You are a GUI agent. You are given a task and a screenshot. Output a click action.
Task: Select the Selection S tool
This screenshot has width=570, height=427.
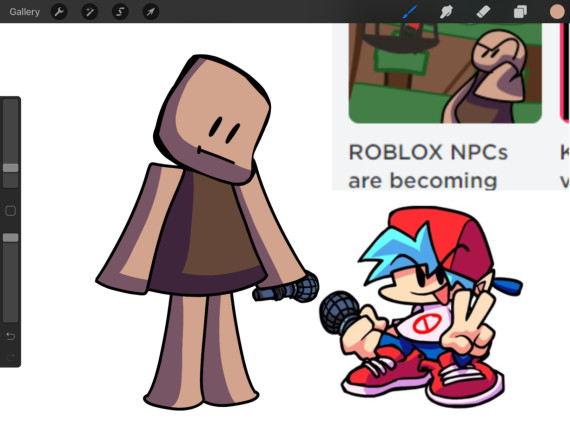[120, 12]
